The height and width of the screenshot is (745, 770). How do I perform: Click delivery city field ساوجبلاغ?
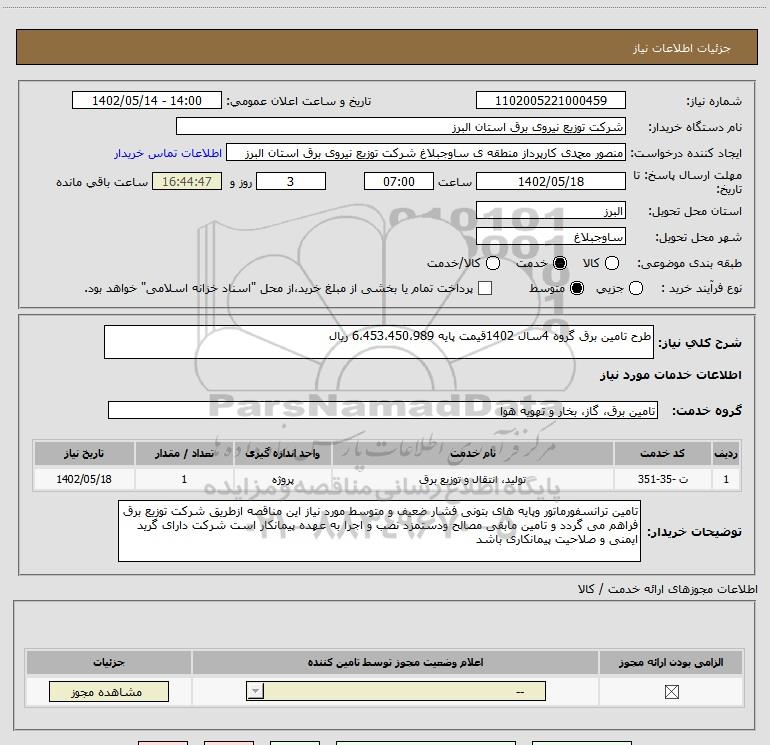550,237
